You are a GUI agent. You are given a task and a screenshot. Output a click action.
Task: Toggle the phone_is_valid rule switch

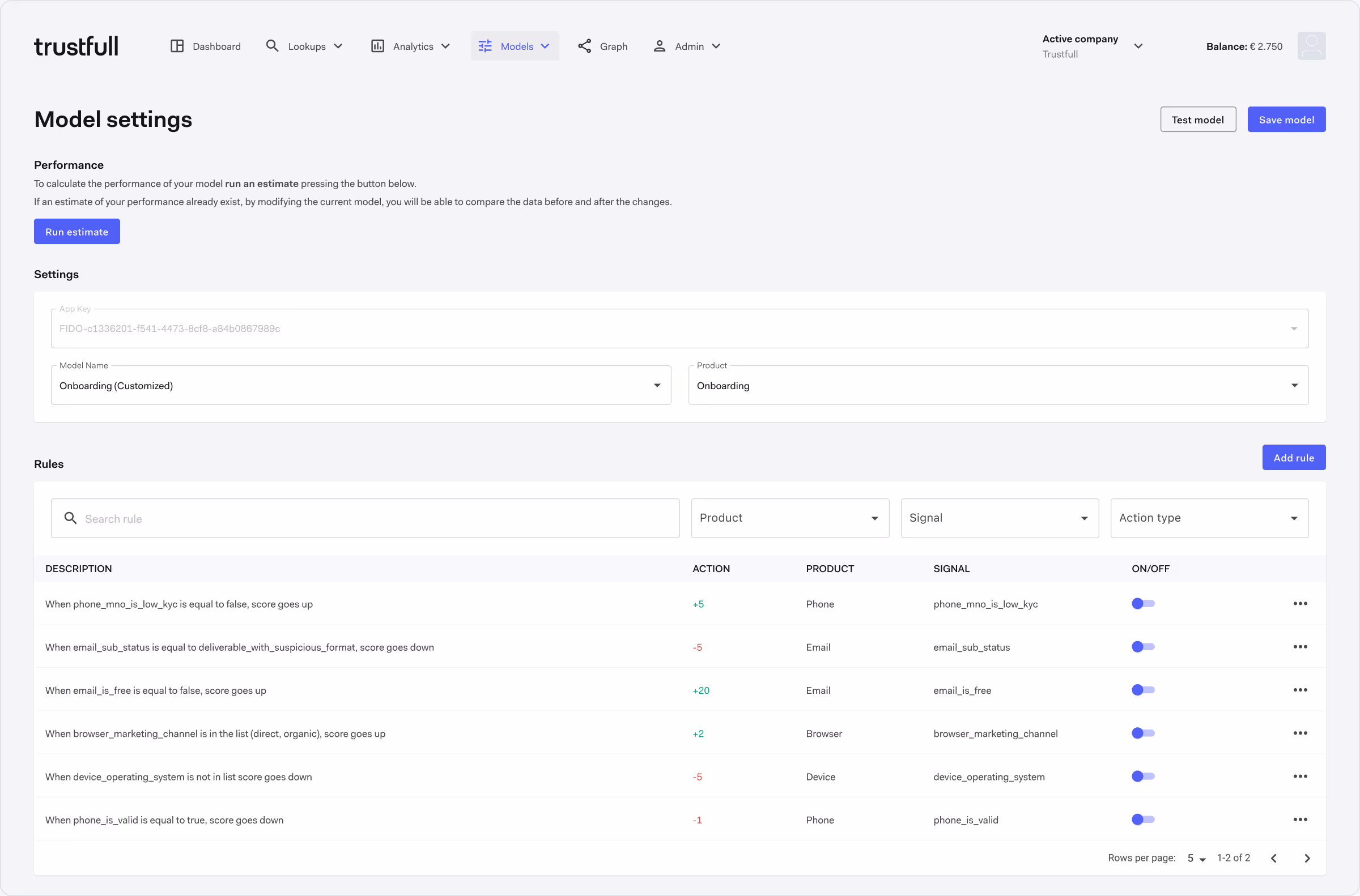coord(1143,820)
